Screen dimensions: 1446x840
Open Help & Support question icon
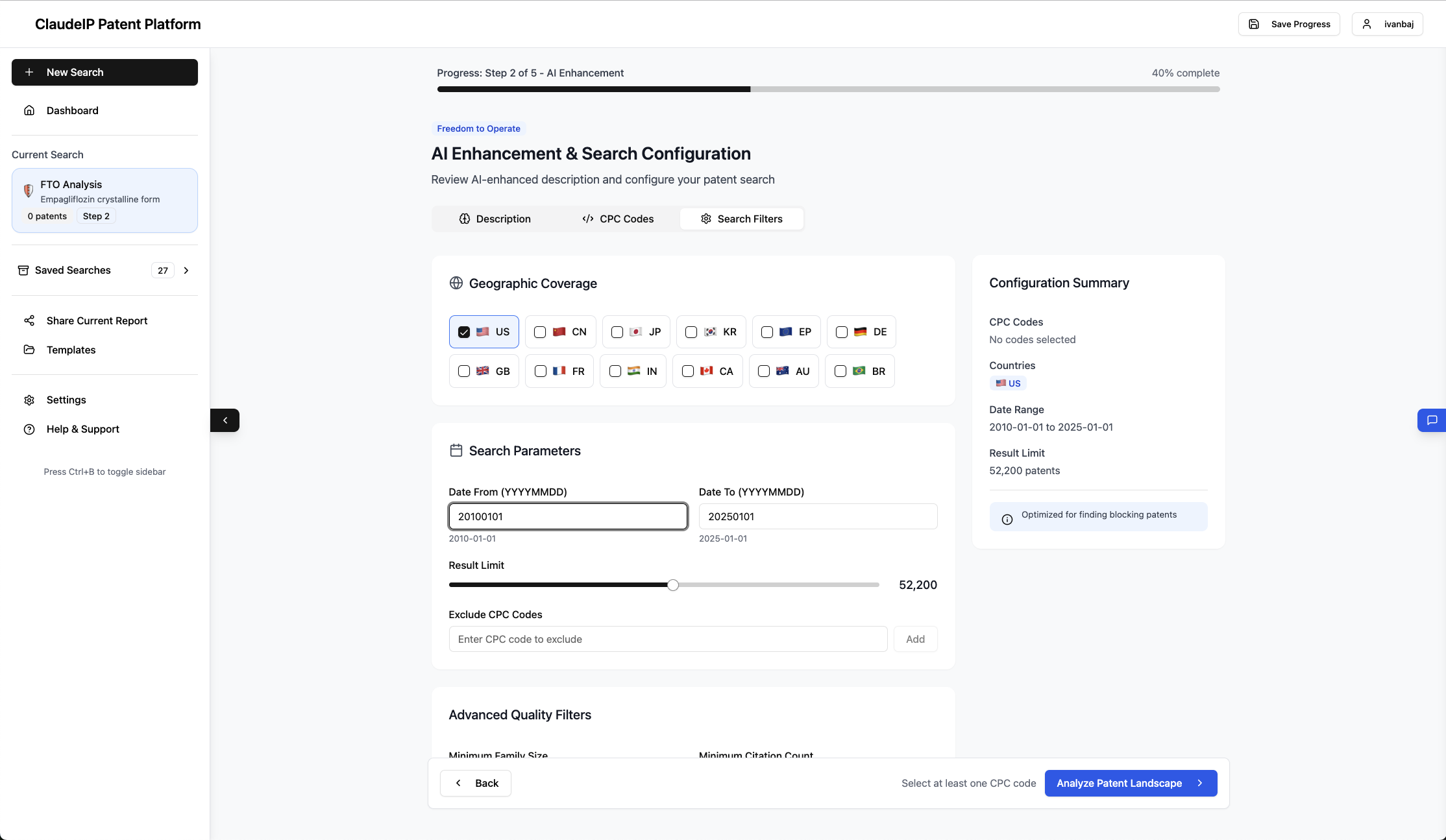click(x=29, y=429)
